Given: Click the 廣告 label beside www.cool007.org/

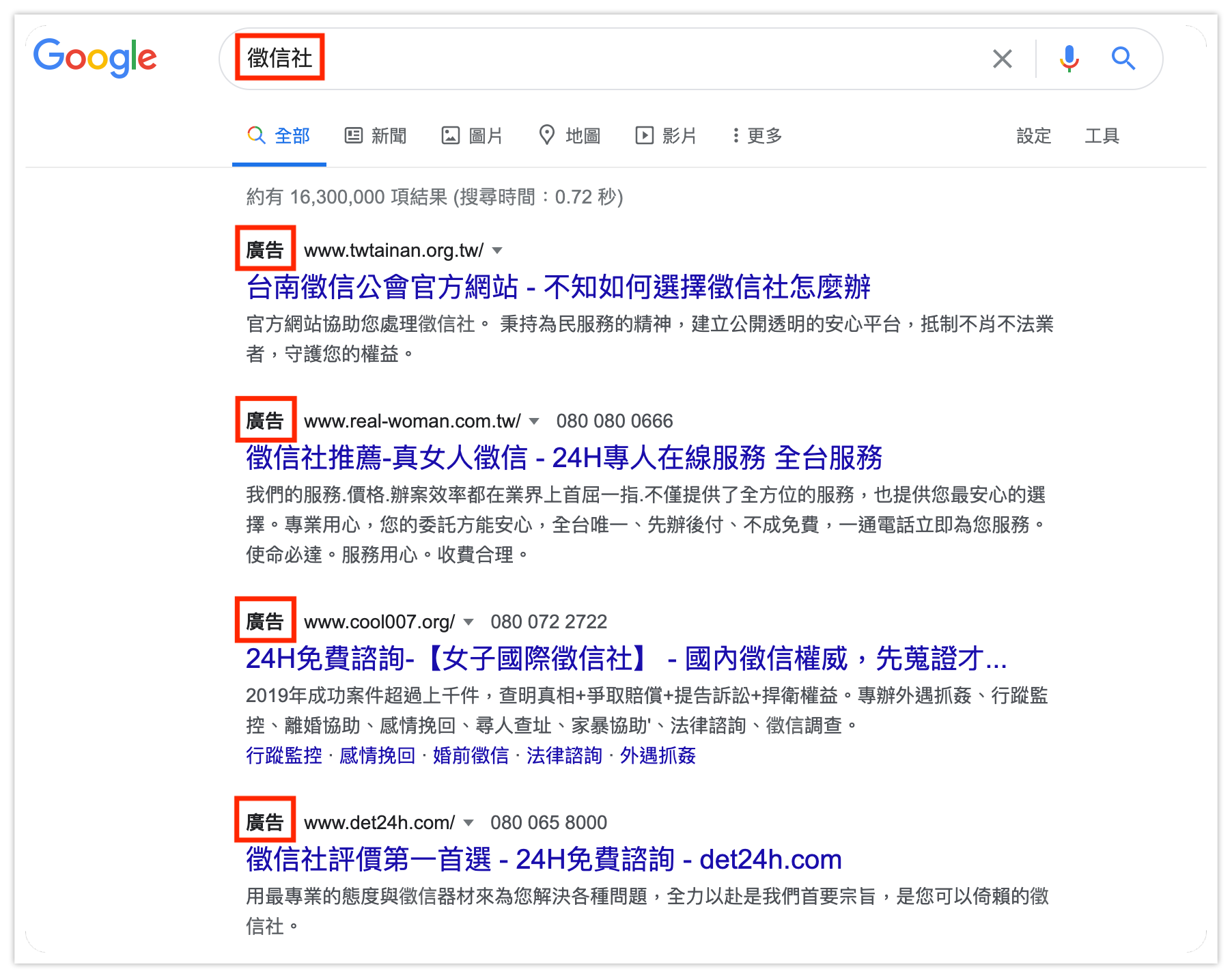Looking at the screenshot, I should coord(265,621).
